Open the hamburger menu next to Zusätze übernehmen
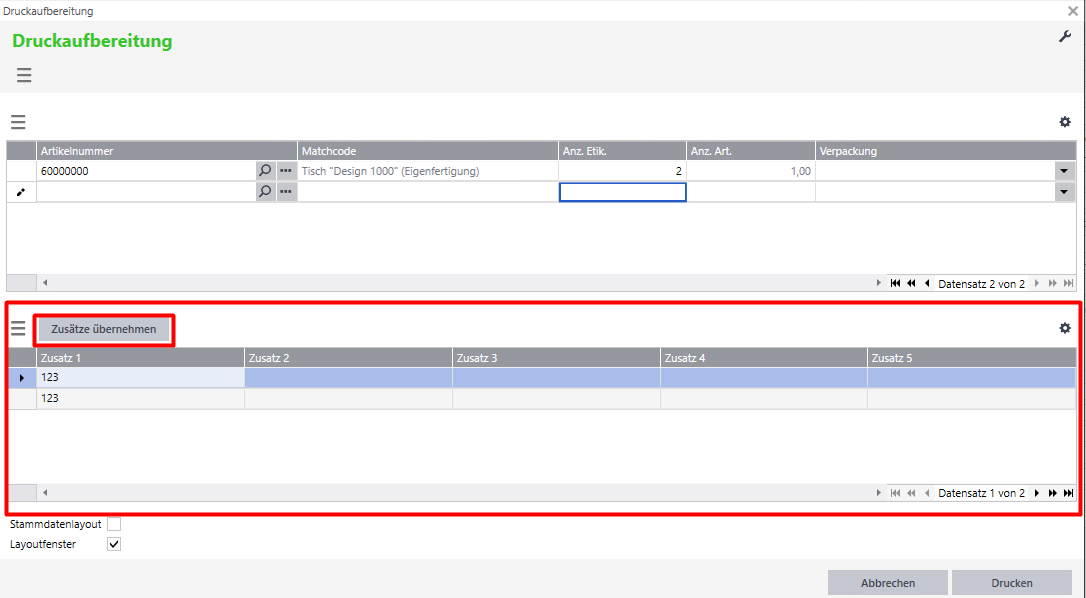 click(x=18, y=328)
